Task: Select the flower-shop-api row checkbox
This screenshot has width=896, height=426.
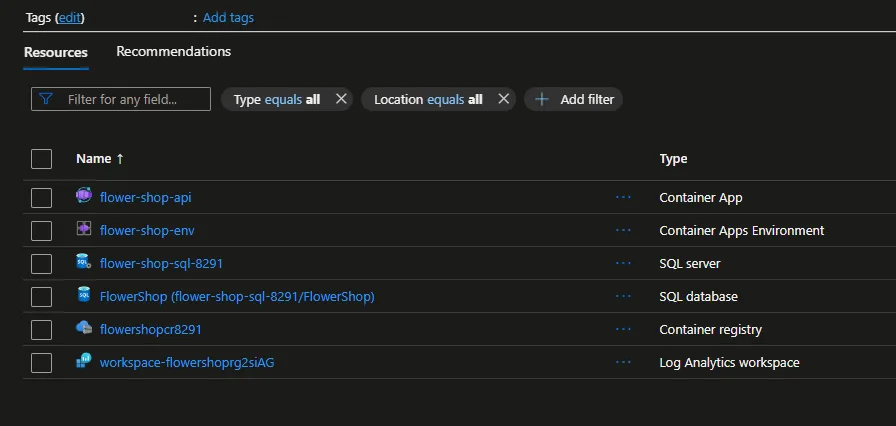Action: coord(41,198)
